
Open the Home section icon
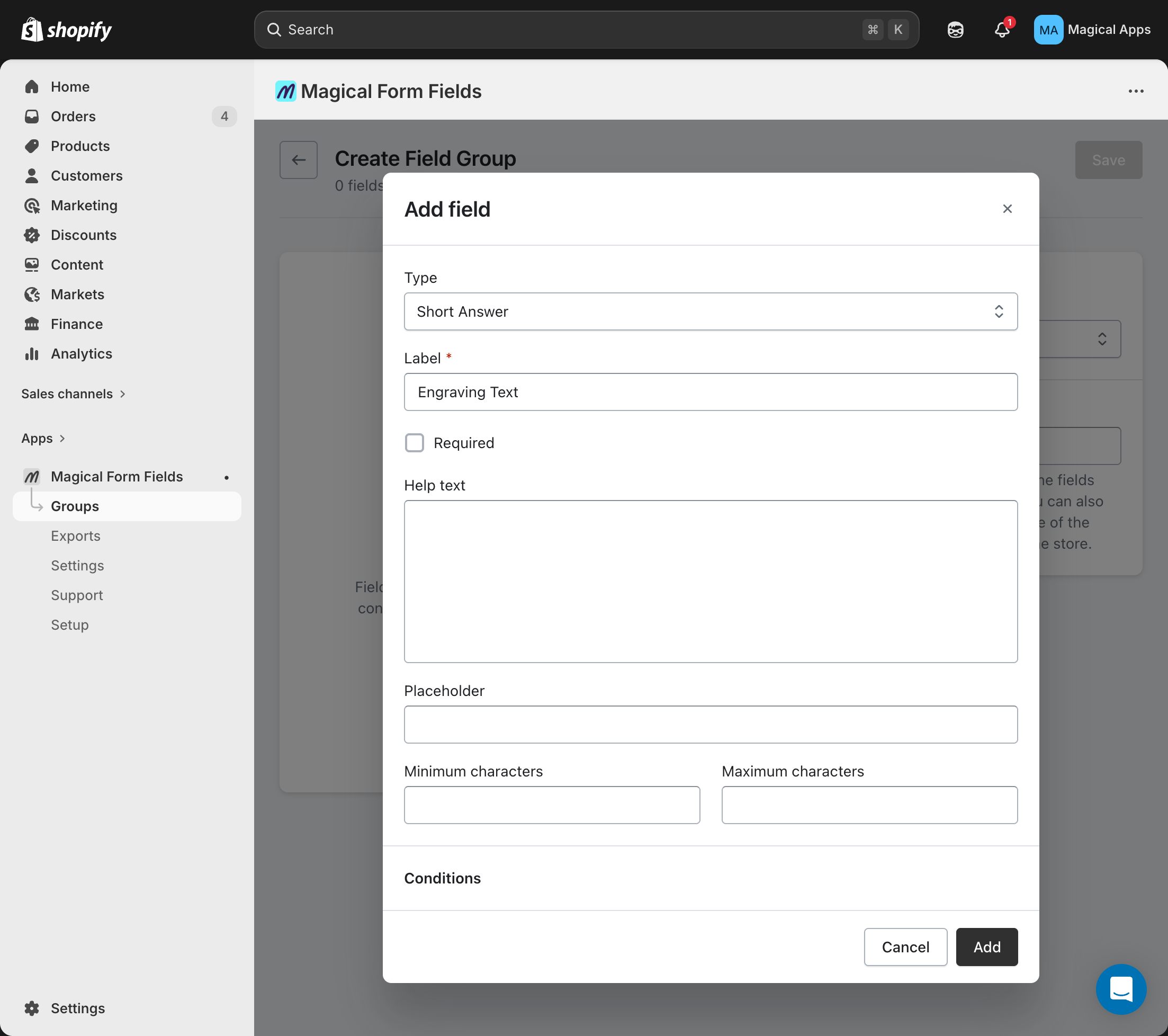pos(31,86)
